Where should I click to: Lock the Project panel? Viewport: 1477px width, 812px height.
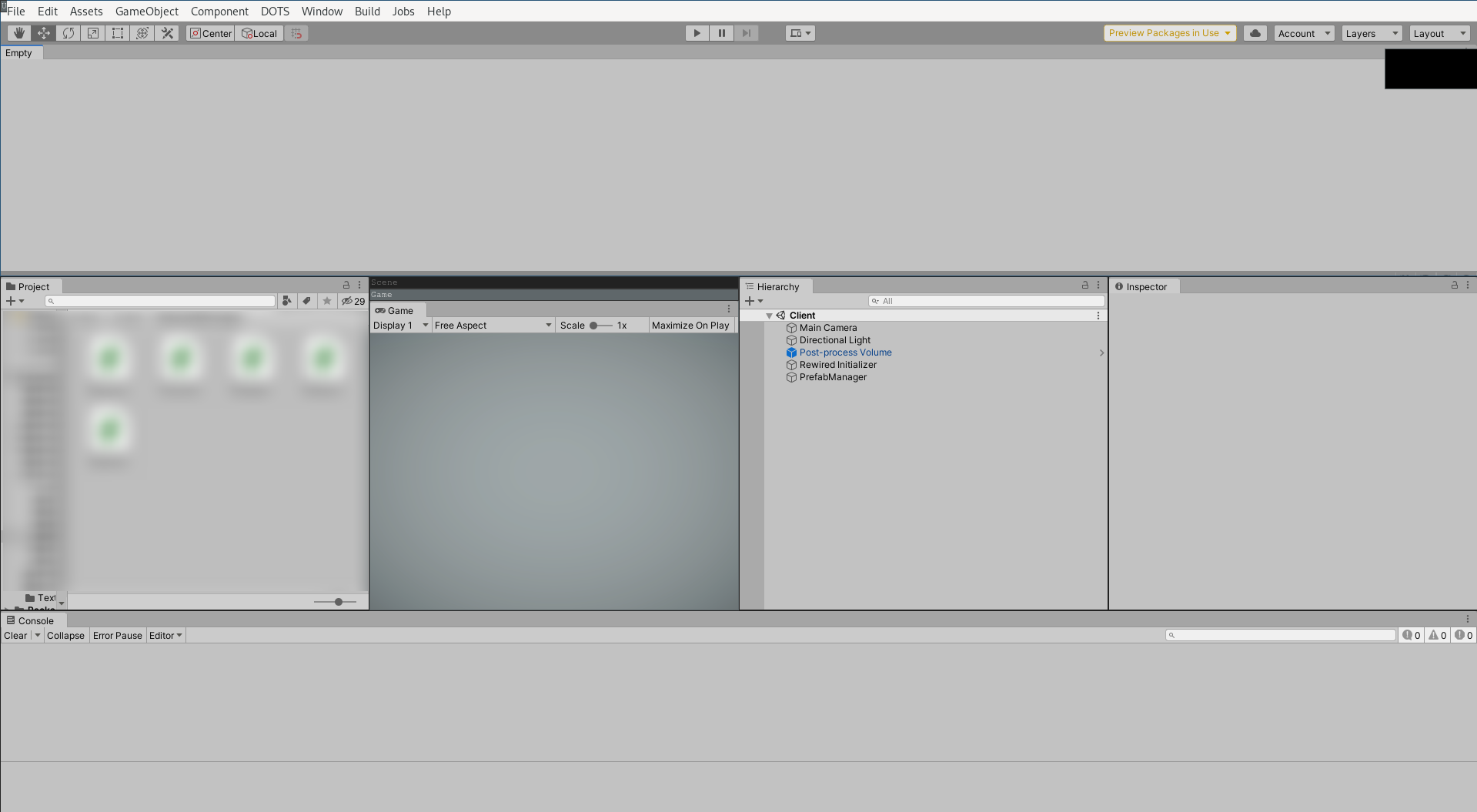pyautogui.click(x=346, y=285)
